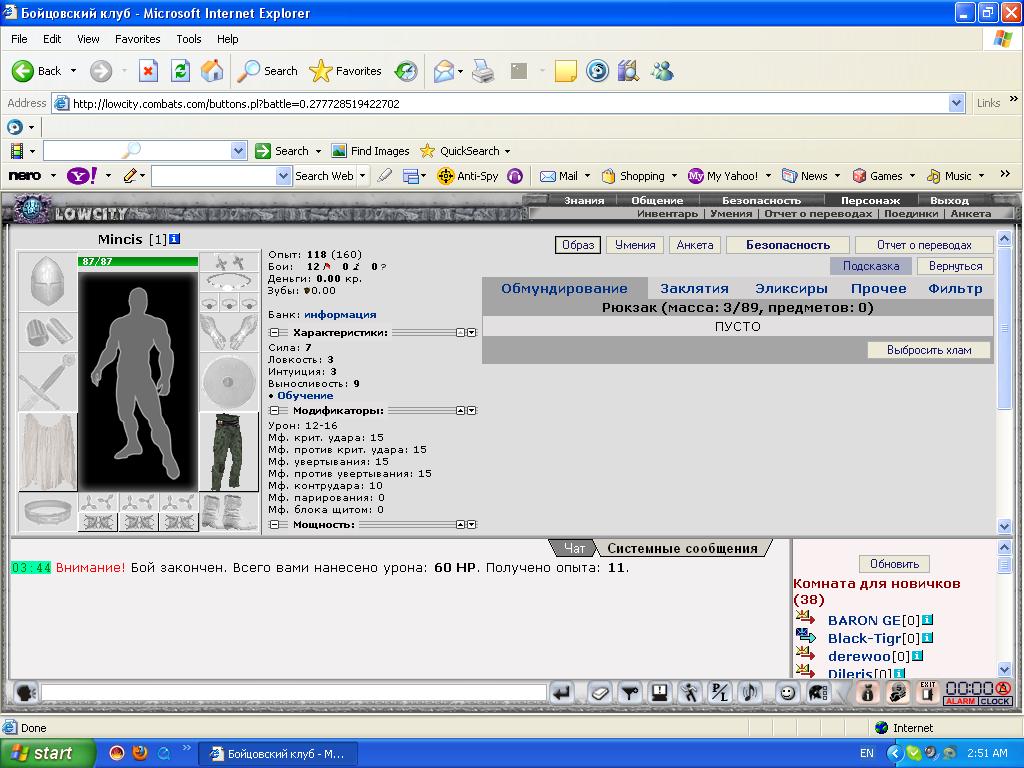The width and height of the screenshot is (1024, 768).
Task: Click the EXIT door icon in bottom bar
Action: (927, 693)
